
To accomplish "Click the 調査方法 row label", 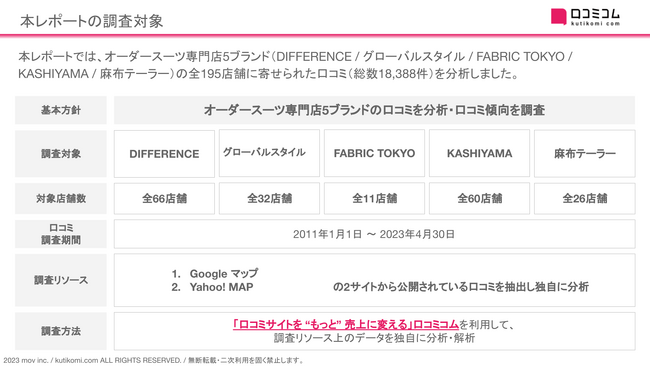I will coord(61,331).
